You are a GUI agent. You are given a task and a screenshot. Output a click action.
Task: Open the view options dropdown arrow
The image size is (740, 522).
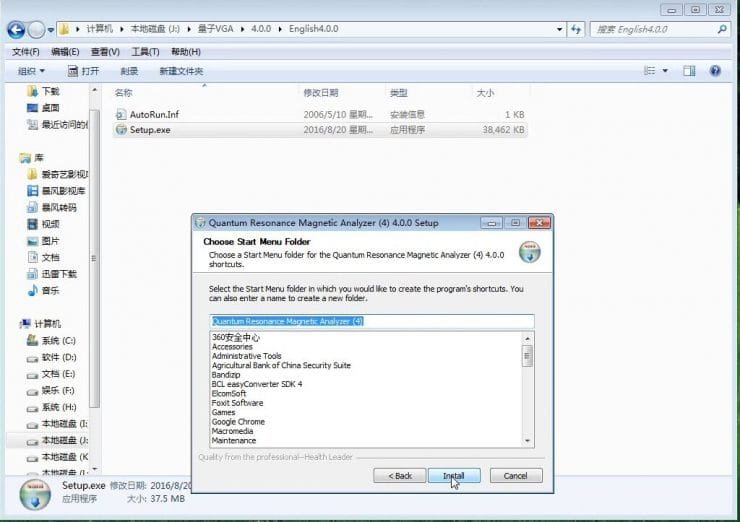pos(665,71)
